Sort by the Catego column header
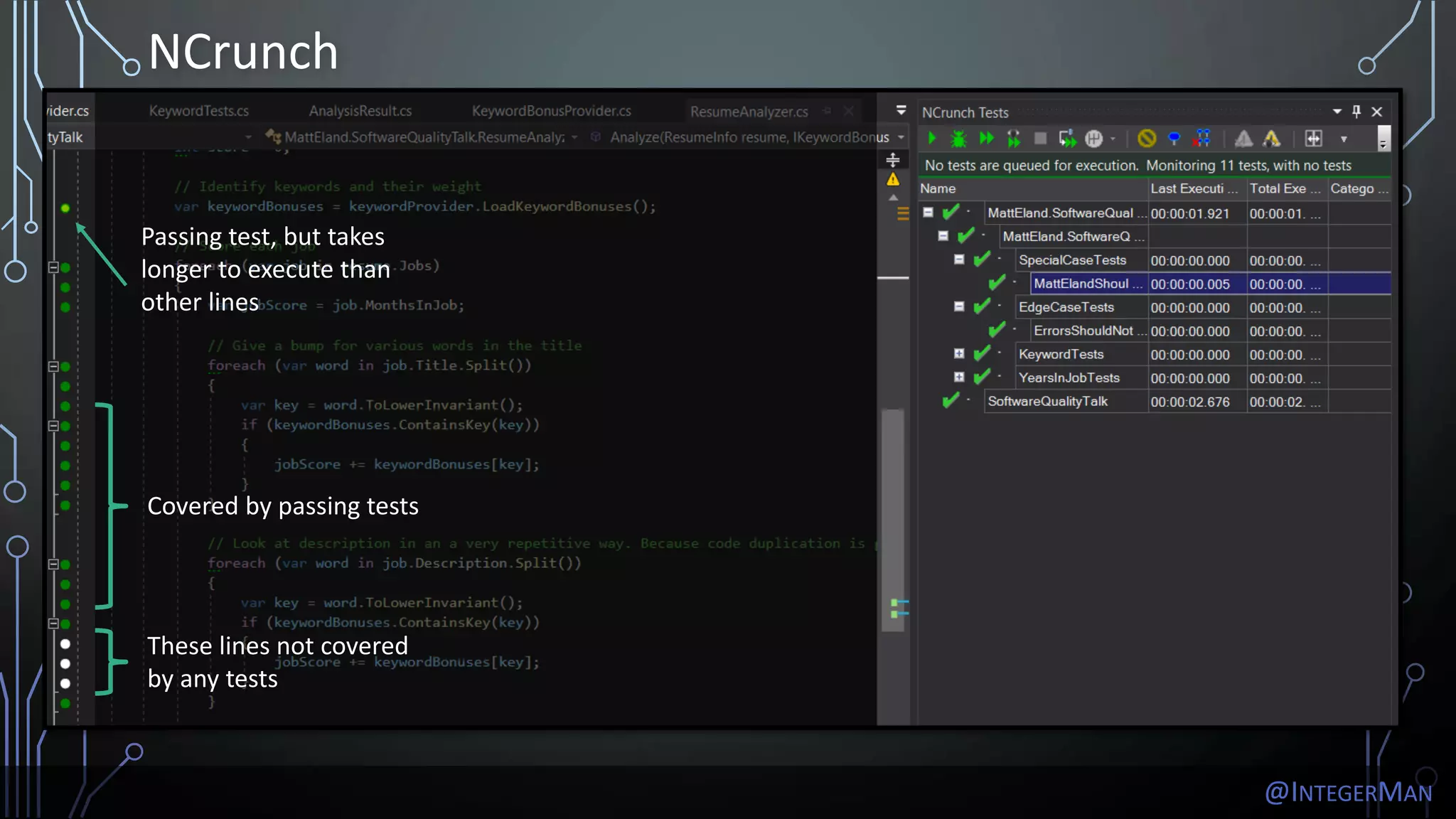Image resolution: width=1456 pixels, height=819 pixels. click(1359, 188)
